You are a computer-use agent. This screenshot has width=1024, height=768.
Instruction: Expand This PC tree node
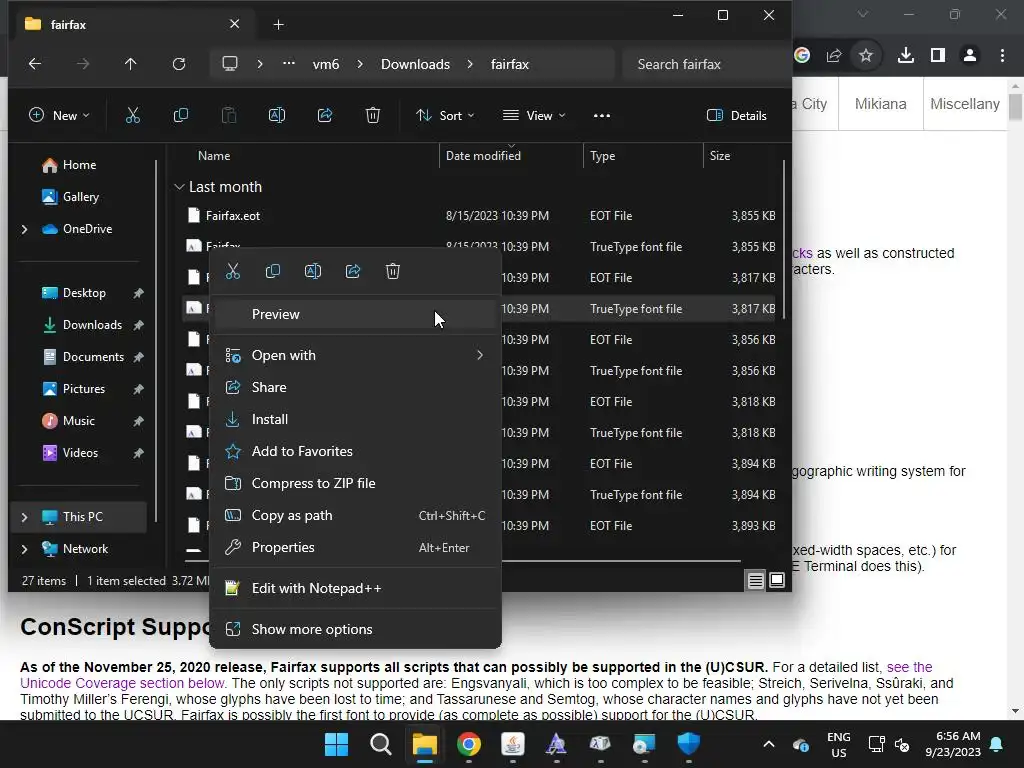tap(25, 517)
